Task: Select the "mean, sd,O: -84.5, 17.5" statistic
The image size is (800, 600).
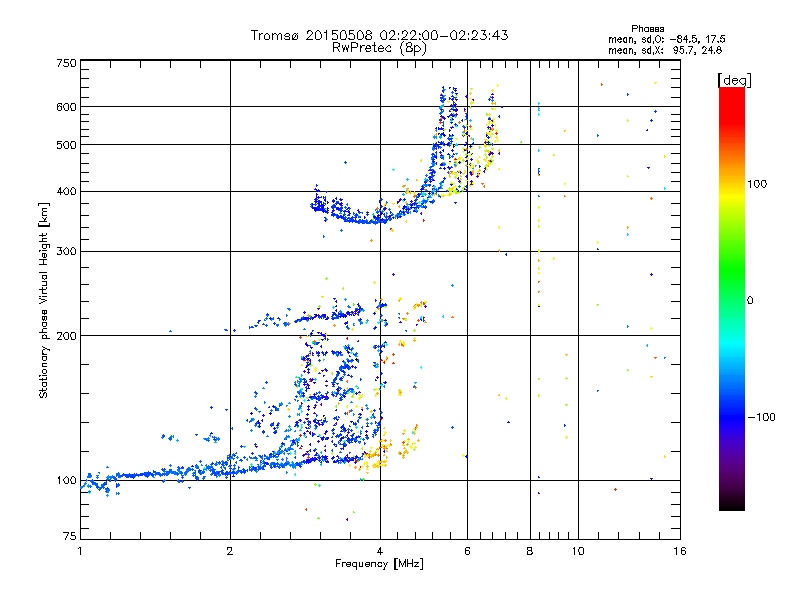Action: pos(666,39)
